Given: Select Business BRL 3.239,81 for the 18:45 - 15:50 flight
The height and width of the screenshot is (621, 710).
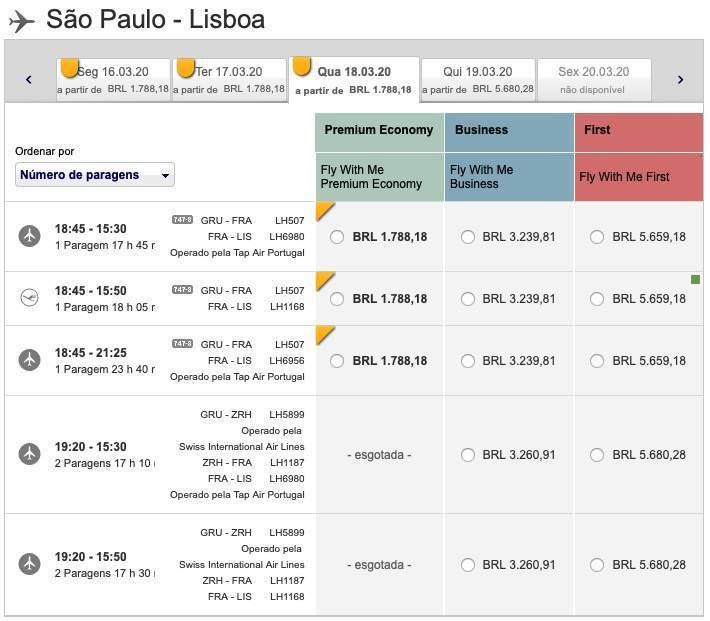Looking at the screenshot, I should (467, 299).
